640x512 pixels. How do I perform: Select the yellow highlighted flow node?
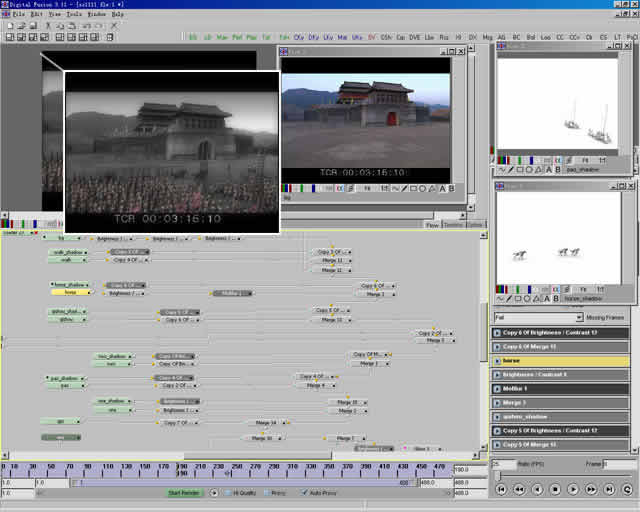click(71, 292)
